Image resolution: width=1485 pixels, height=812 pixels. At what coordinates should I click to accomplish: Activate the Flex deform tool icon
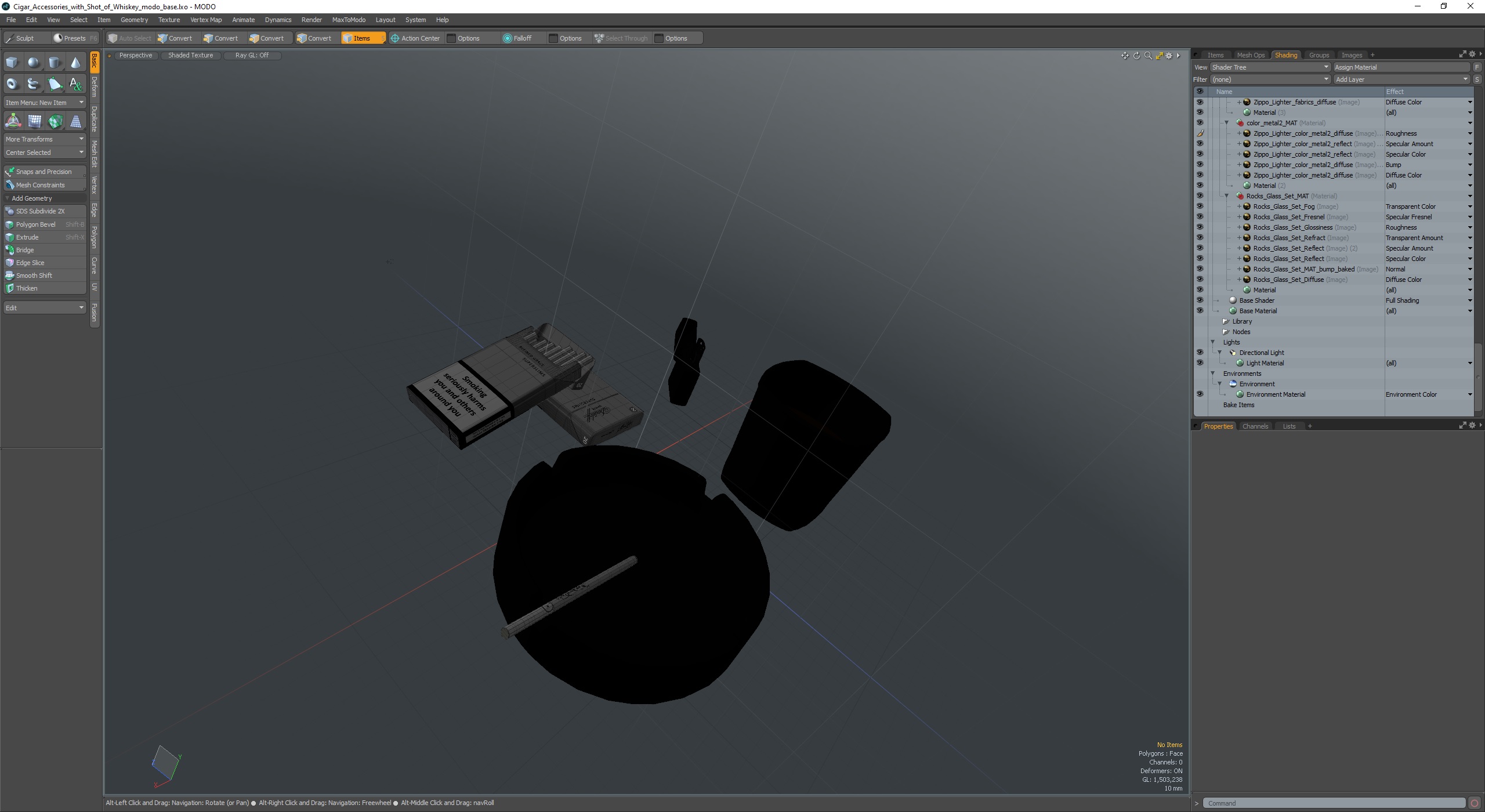click(34, 121)
